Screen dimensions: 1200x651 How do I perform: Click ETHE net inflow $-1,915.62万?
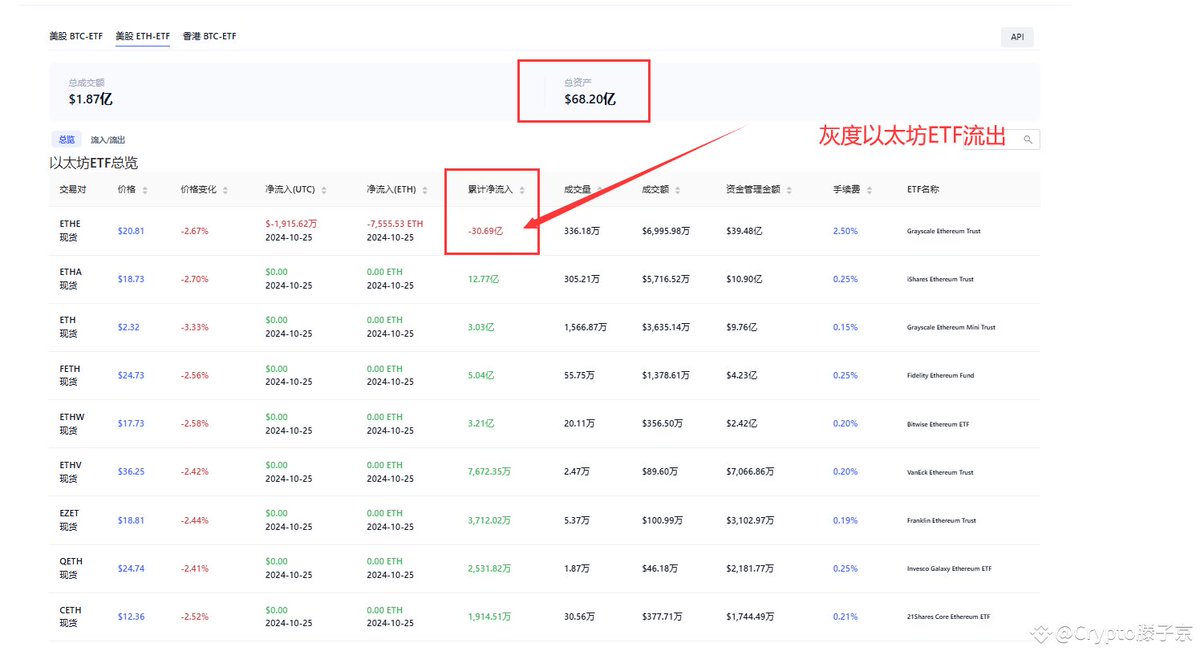point(292,224)
